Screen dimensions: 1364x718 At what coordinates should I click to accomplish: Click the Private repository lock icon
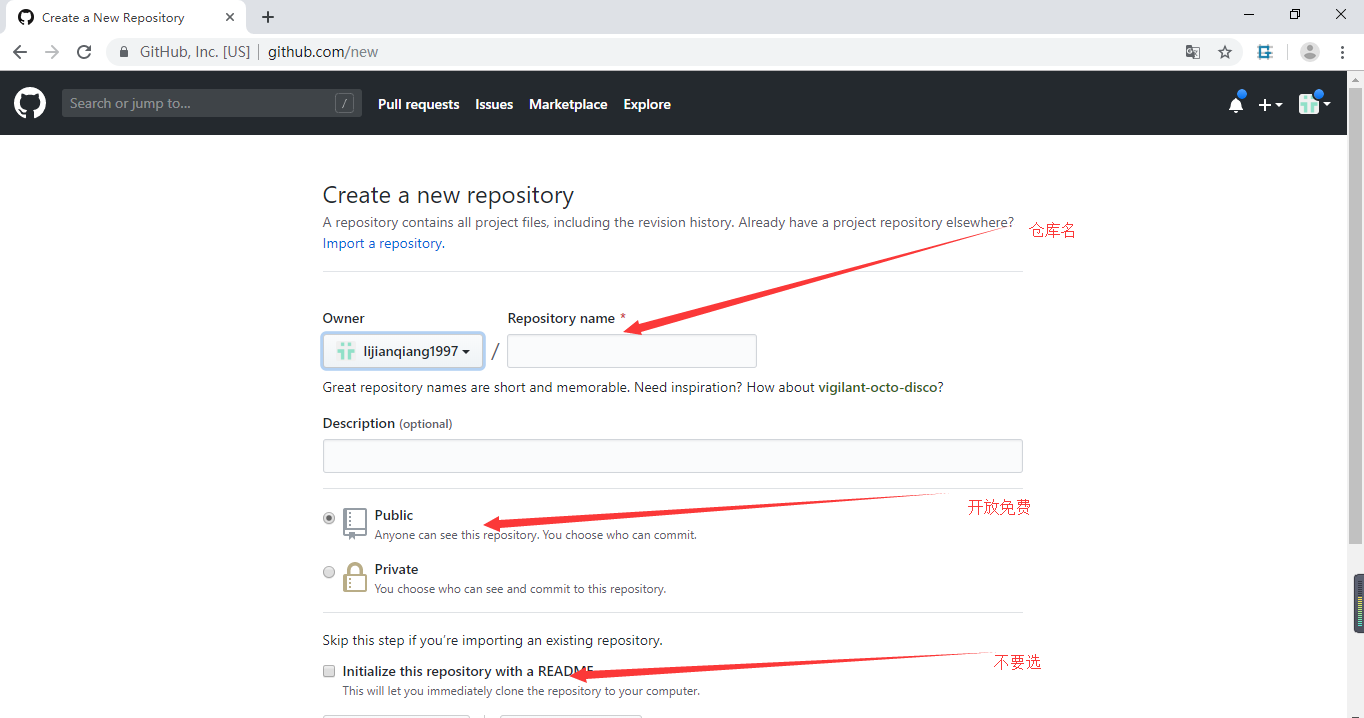coord(355,577)
